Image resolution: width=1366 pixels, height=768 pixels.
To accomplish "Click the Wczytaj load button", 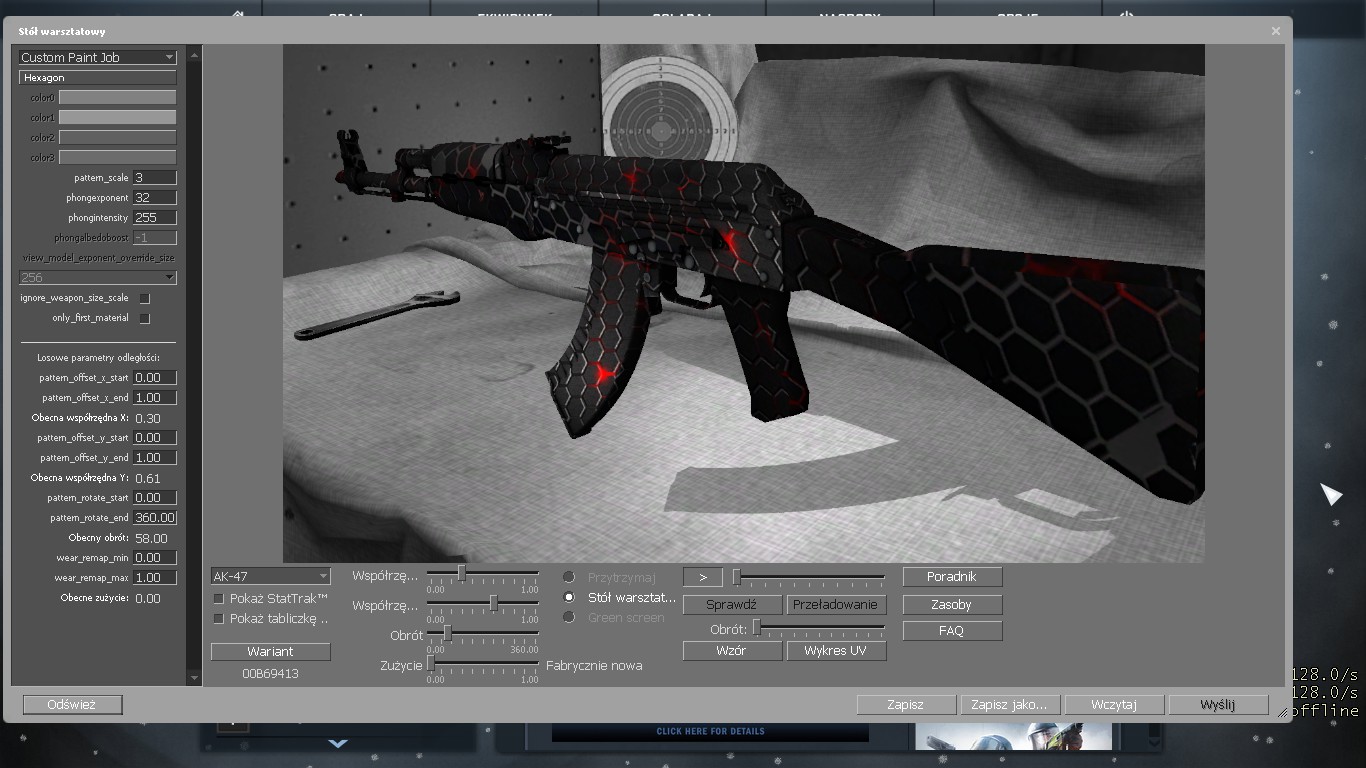I will click(1114, 704).
